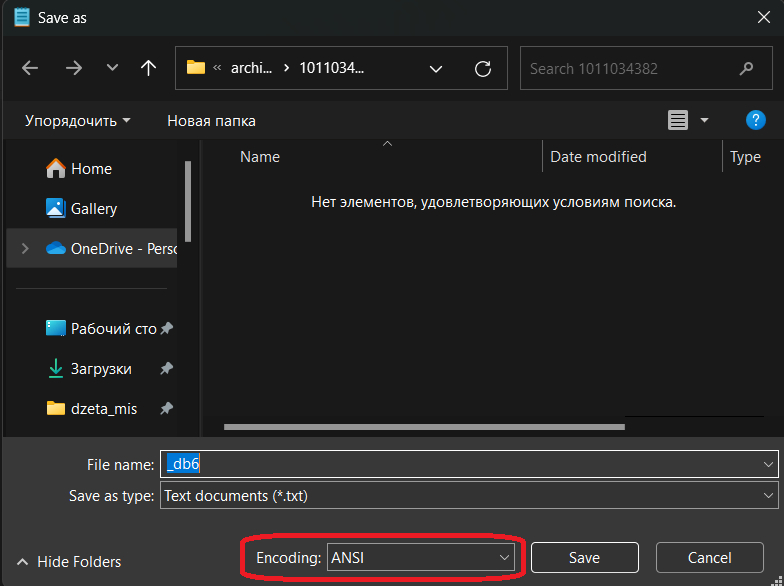Open Home in the navigation pane
The height and width of the screenshot is (586, 784).
tap(90, 169)
